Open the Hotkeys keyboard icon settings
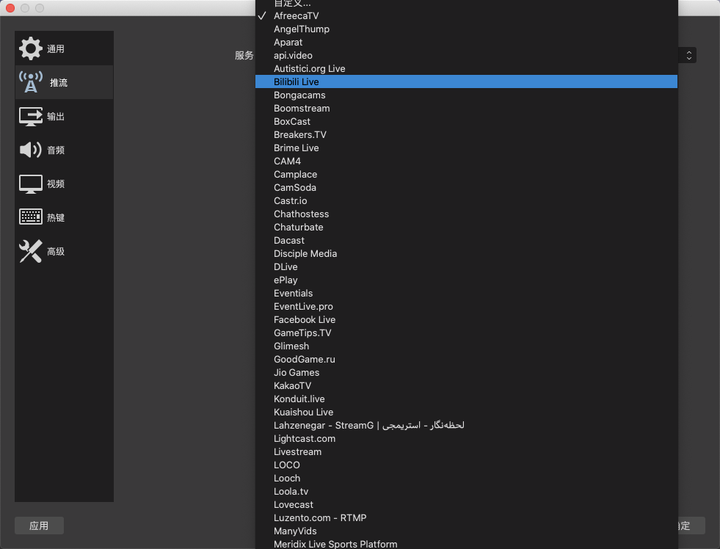Screen dimensions: 720x549 pyautogui.click(x=30, y=217)
